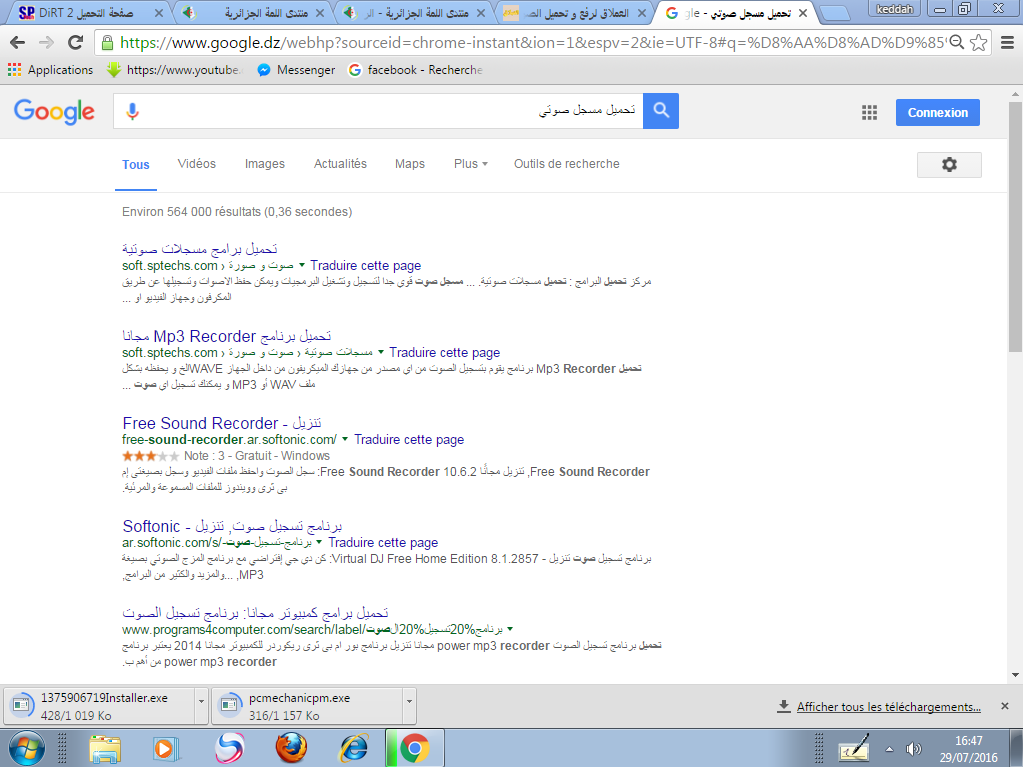
Task: Bookmark this page with the star icon
Action: (979, 43)
